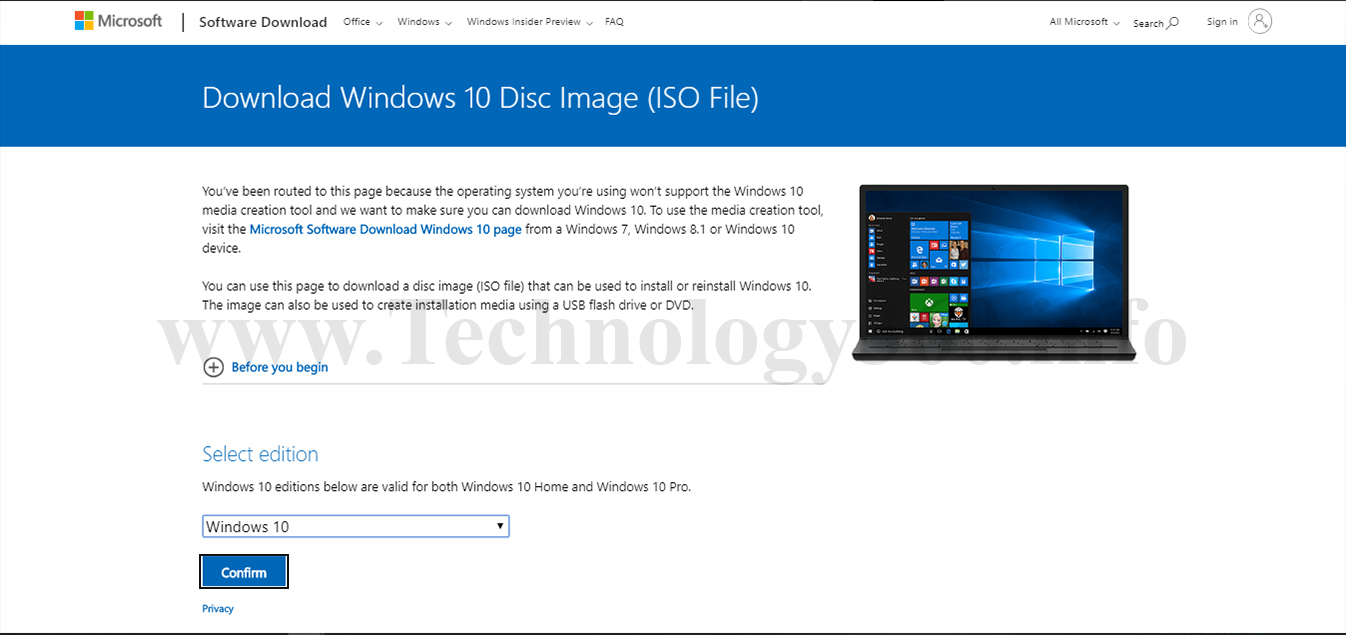
Task: Open the Windows 10 edition select box
Action: (x=356, y=526)
